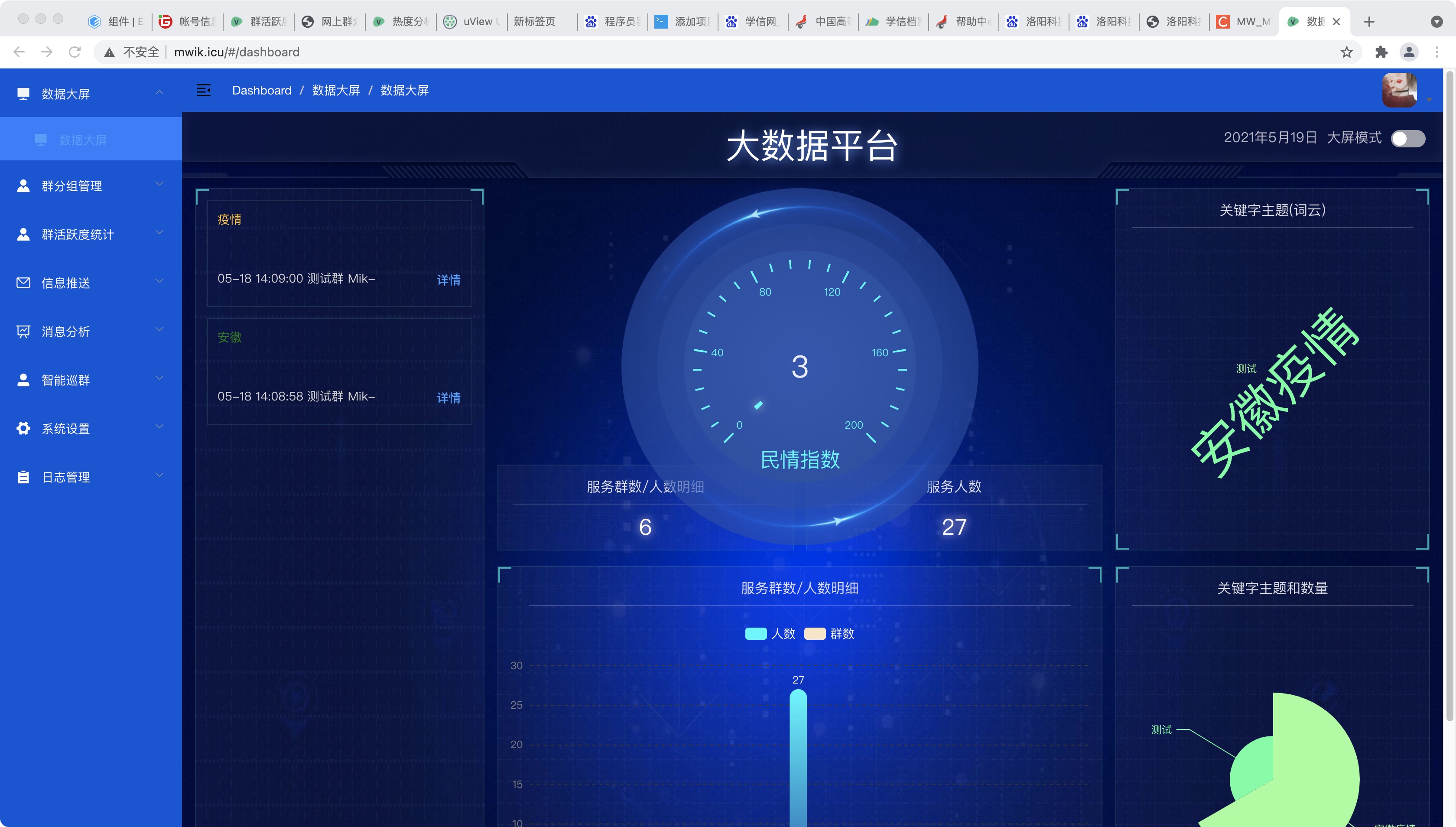Click the middle 数据大屏 breadcrumb
The height and width of the screenshot is (827, 1456).
pyautogui.click(x=336, y=90)
